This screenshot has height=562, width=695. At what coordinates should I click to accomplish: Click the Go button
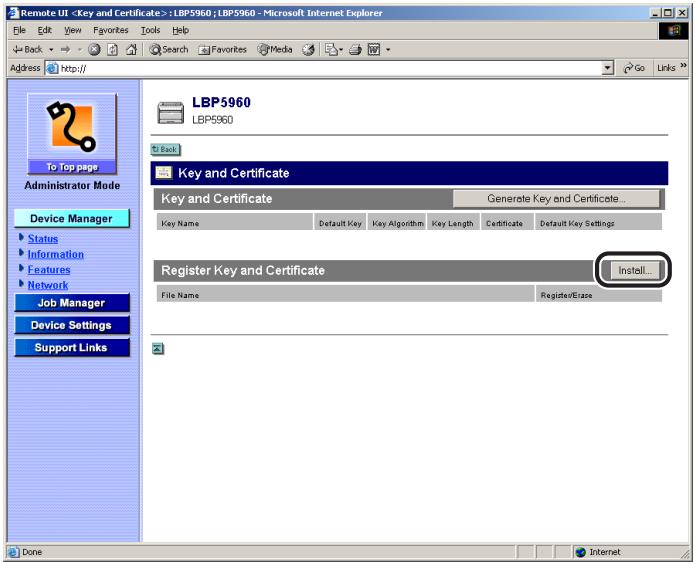coord(634,68)
